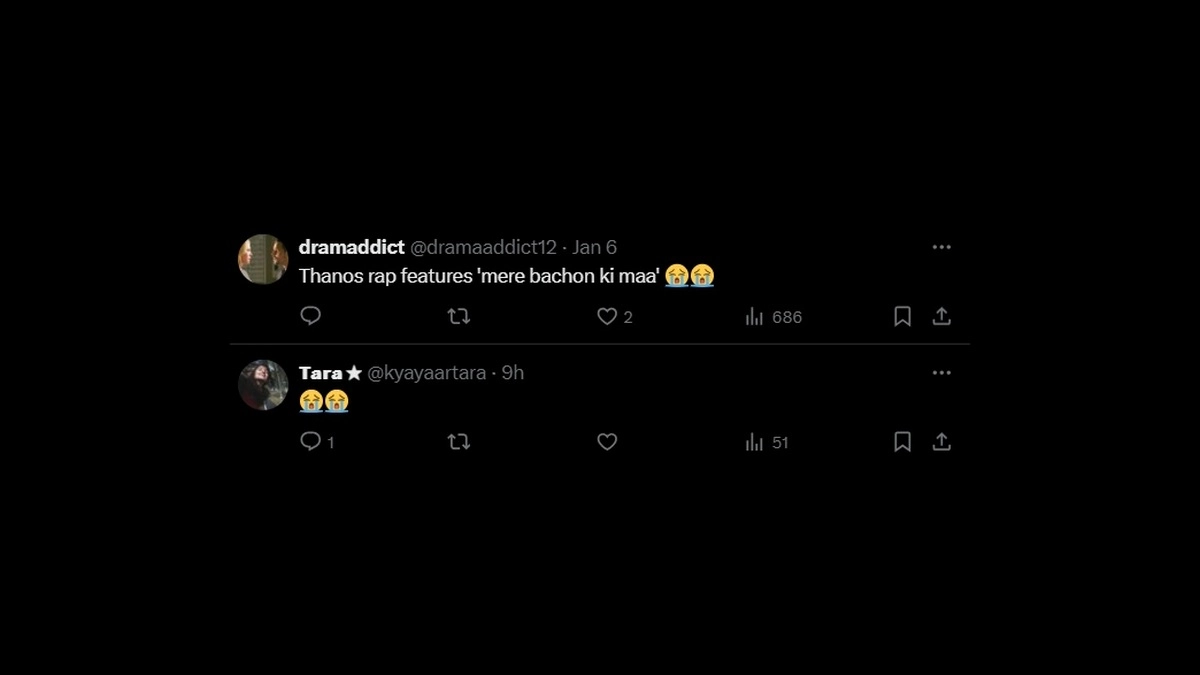
Task: Reply to Tara's crying emoji tweet
Action: tap(311, 441)
